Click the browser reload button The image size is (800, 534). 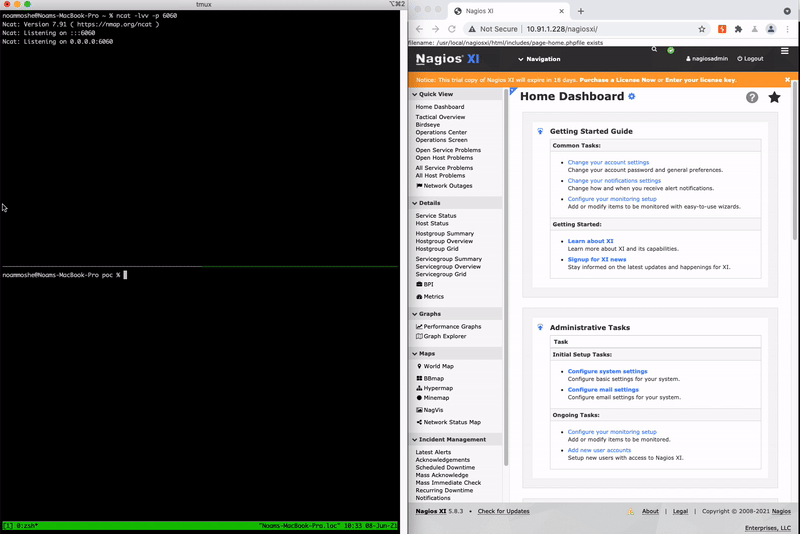click(x=452, y=29)
